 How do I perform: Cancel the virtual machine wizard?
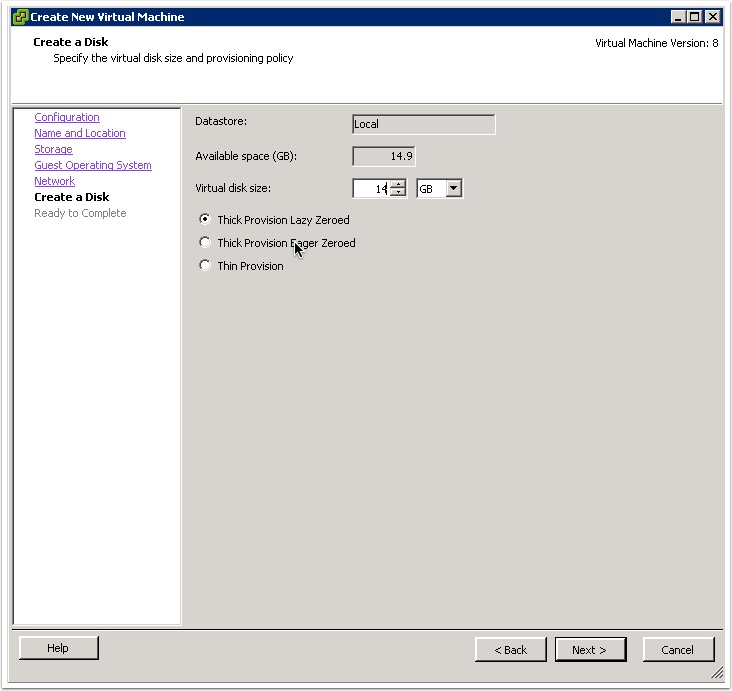click(677, 649)
